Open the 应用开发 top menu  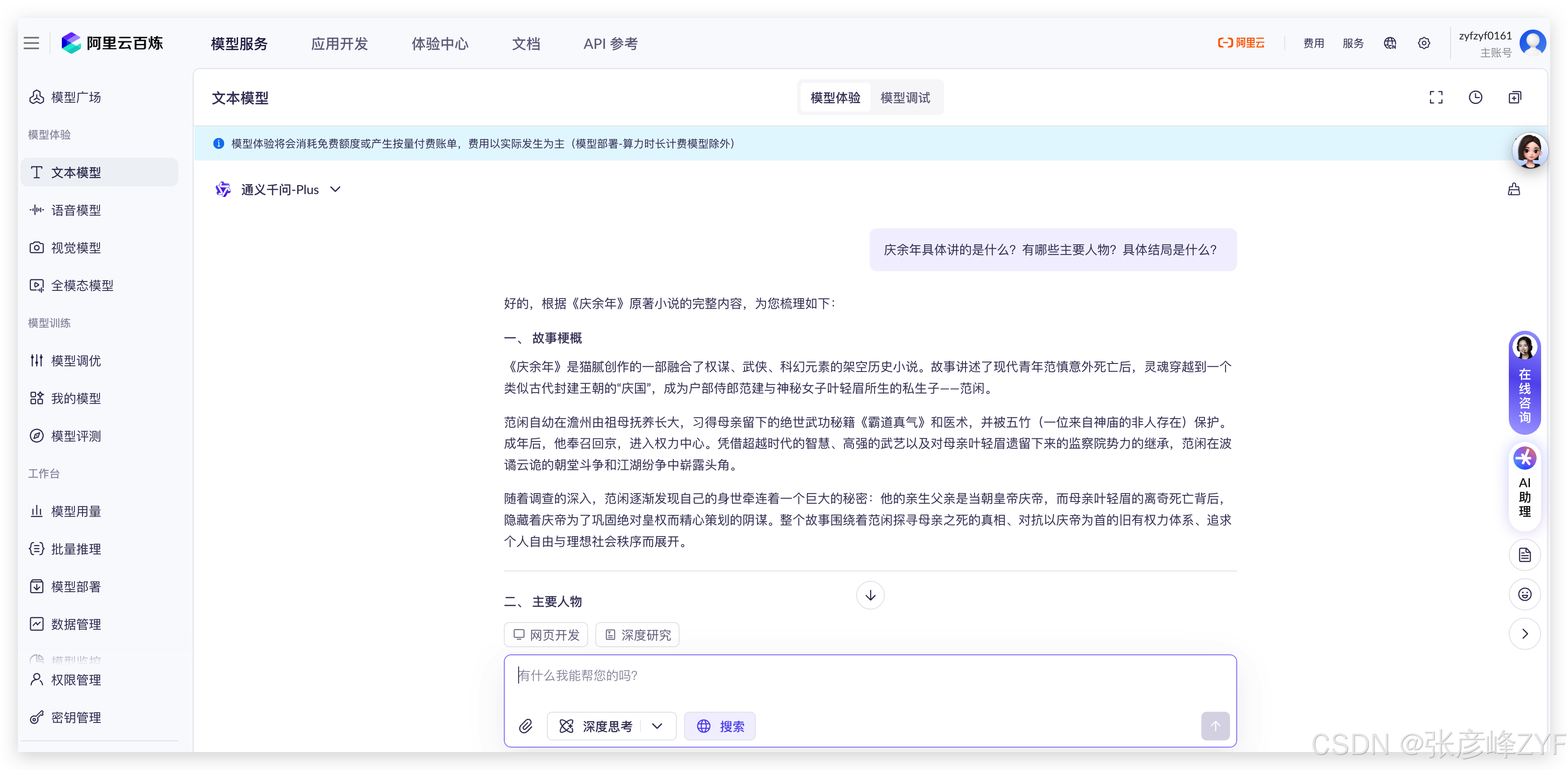[339, 44]
